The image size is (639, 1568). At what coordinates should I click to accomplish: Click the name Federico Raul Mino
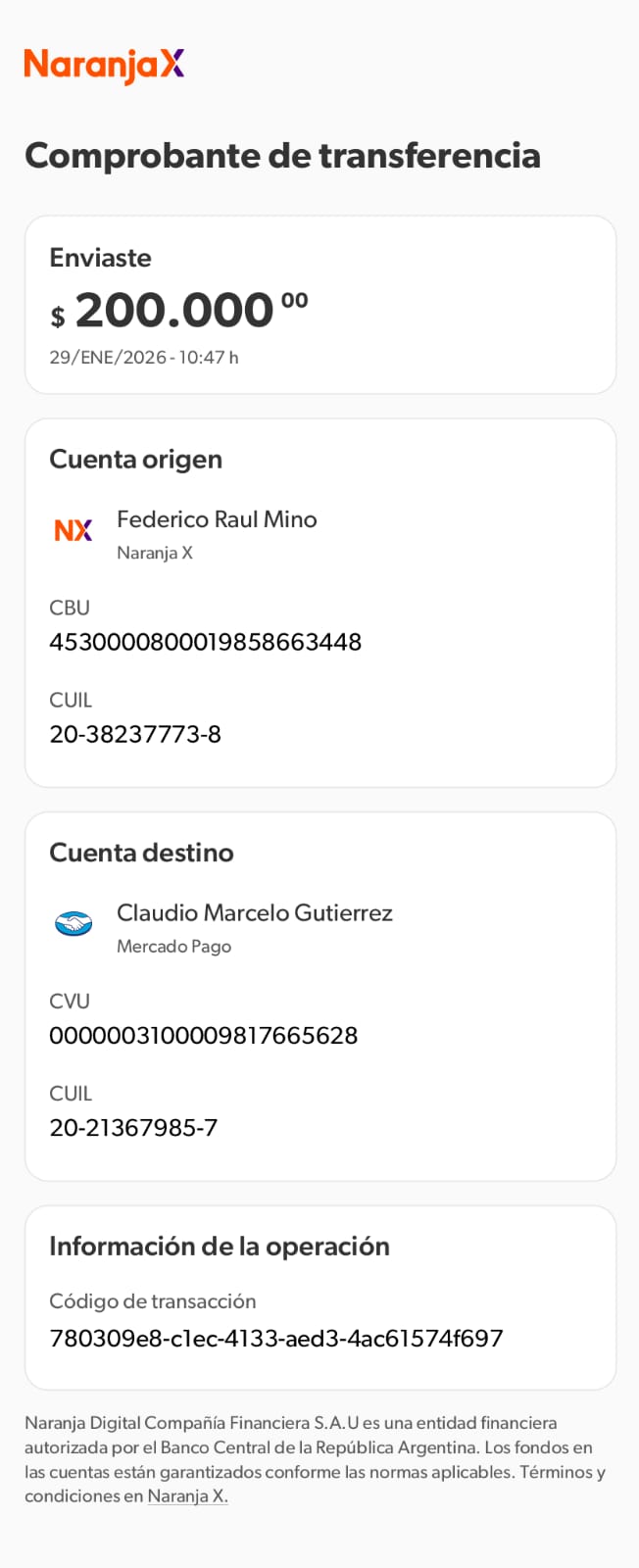(217, 519)
